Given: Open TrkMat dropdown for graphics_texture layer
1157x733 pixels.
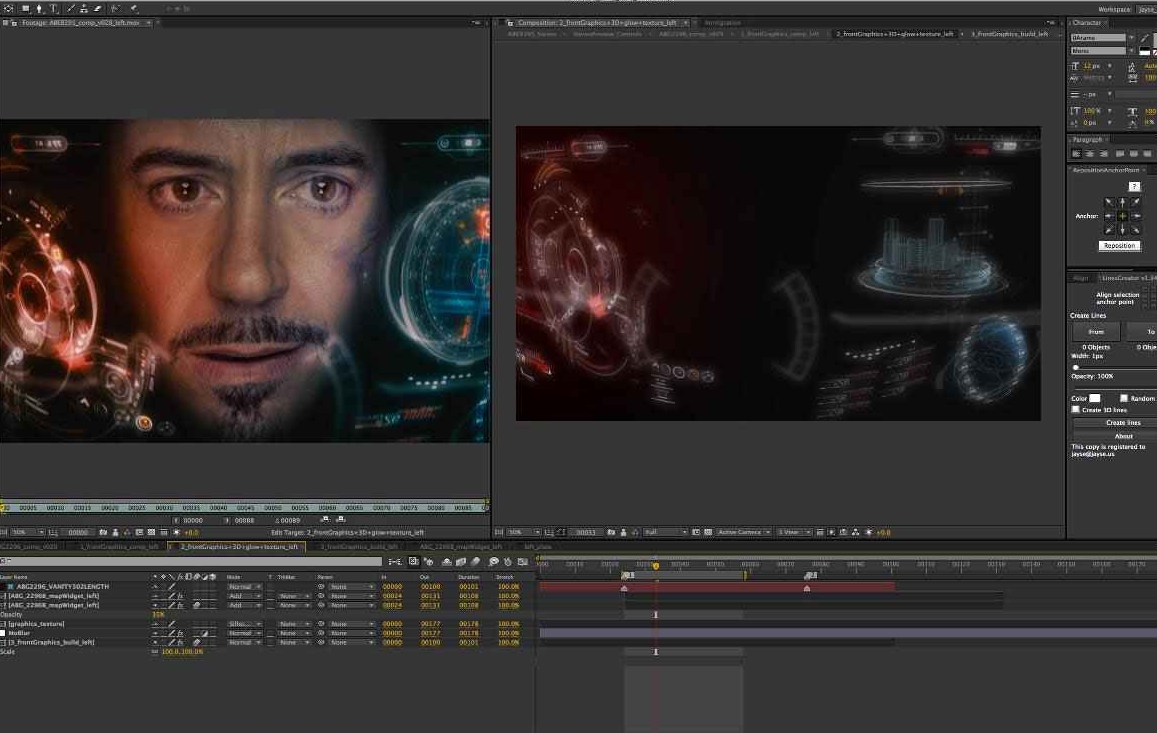Looking at the screenshot, I should (x=294, y=624).
